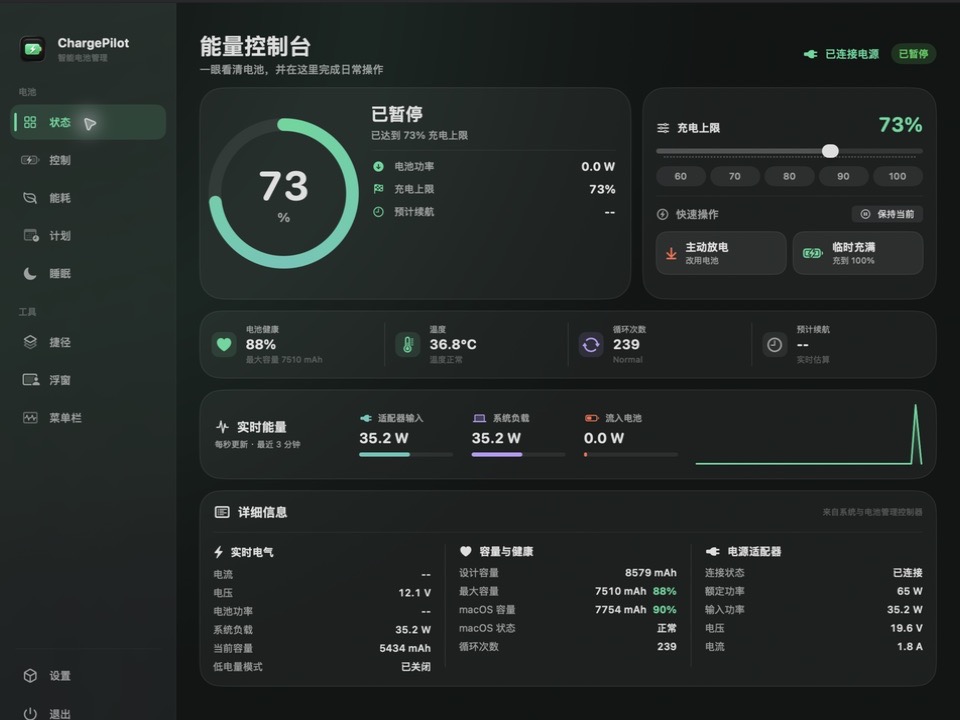Click the 设置 cube icon
The height and width of the screenshot is (720, 960).
coord(30,675)
